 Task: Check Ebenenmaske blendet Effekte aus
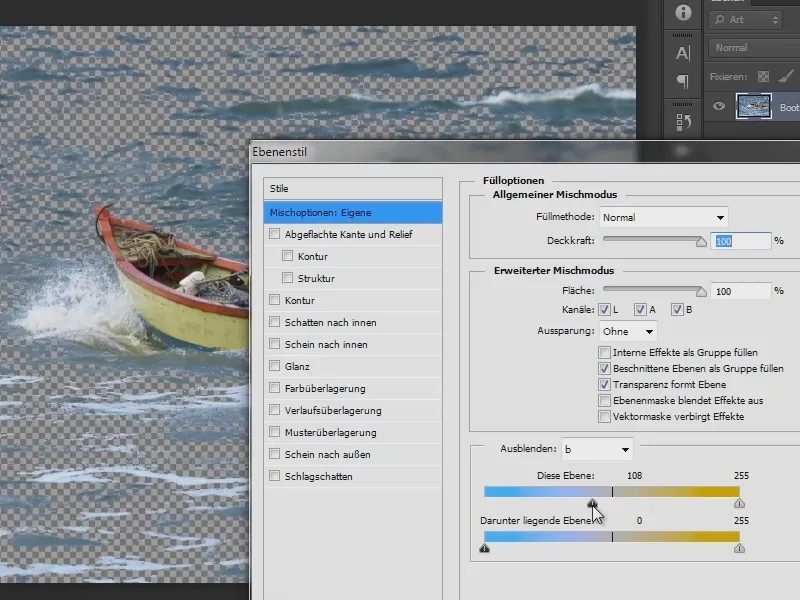605,400
